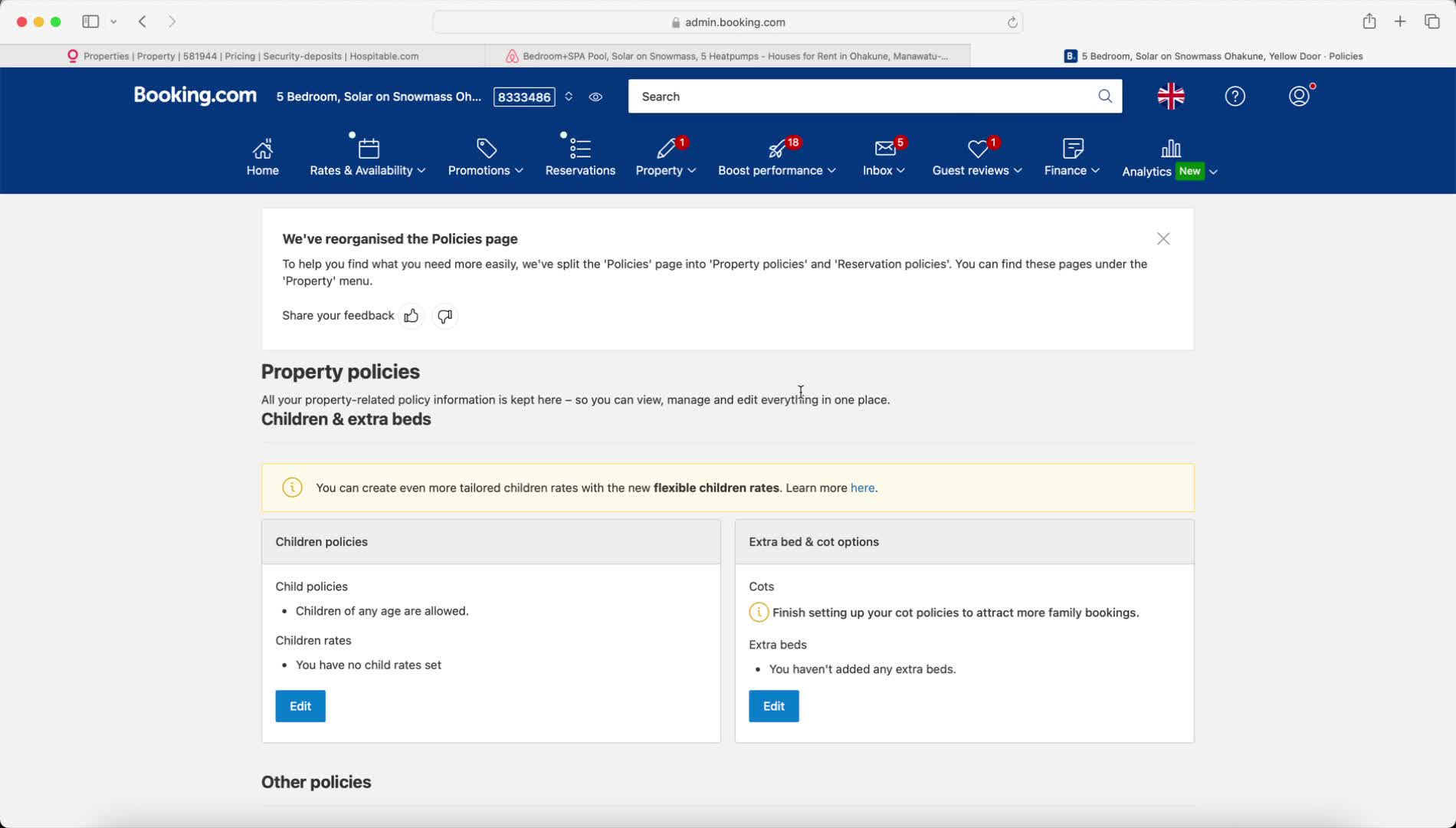Open the help question mark icon
The image size is (1456, 828).
(x=1235, y=96)
